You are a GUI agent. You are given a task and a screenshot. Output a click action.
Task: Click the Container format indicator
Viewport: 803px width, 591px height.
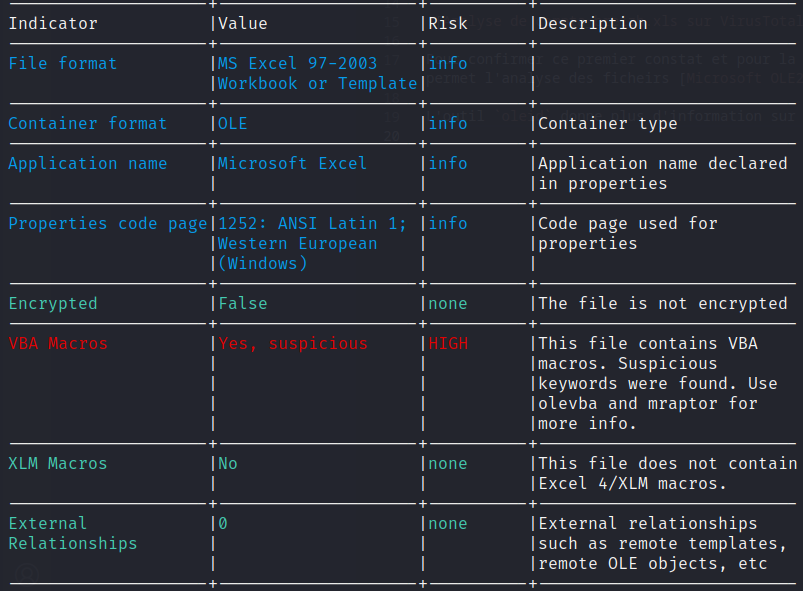[88, 123]
